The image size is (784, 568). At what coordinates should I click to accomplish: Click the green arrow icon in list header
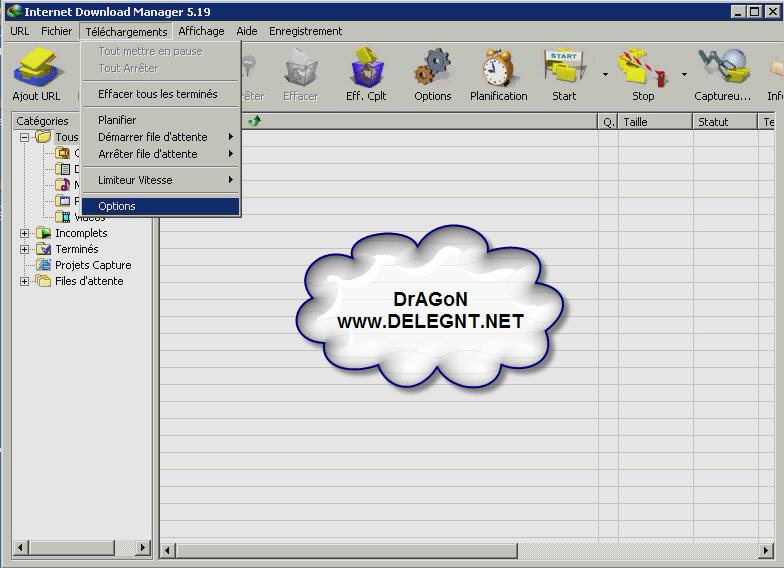[254, 120]
